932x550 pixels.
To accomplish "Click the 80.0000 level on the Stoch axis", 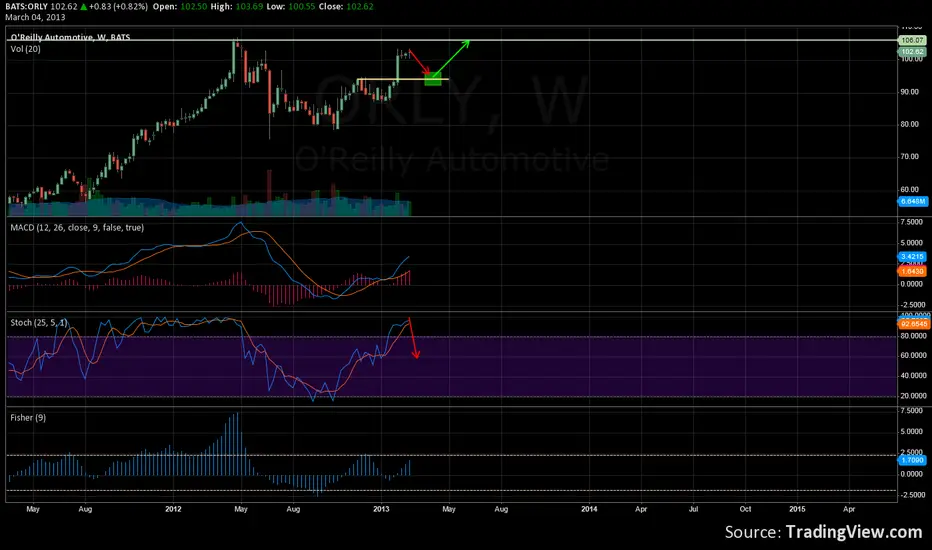I will click(914, 336).
